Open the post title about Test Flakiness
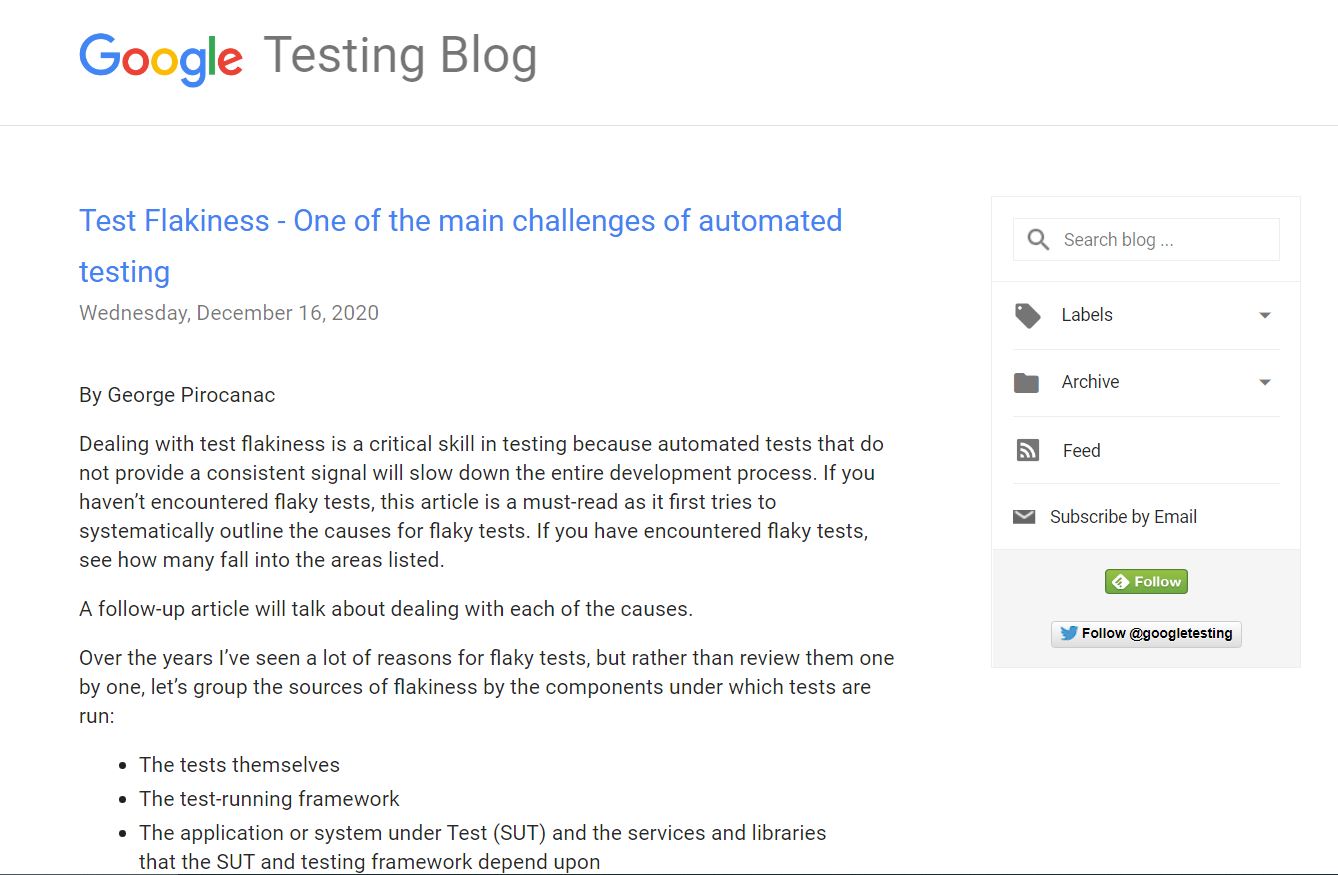This screenshot has height=875, width=1338. click(x=460, y=220)
